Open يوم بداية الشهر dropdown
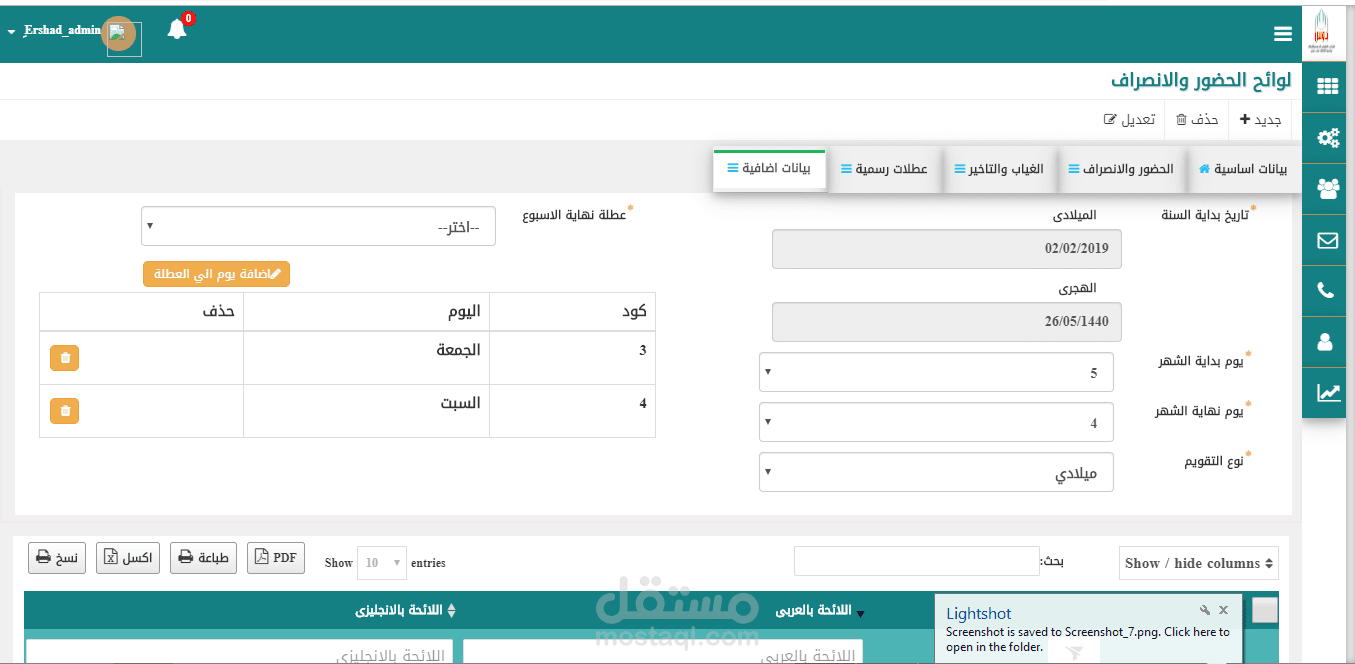 point(936,372)
